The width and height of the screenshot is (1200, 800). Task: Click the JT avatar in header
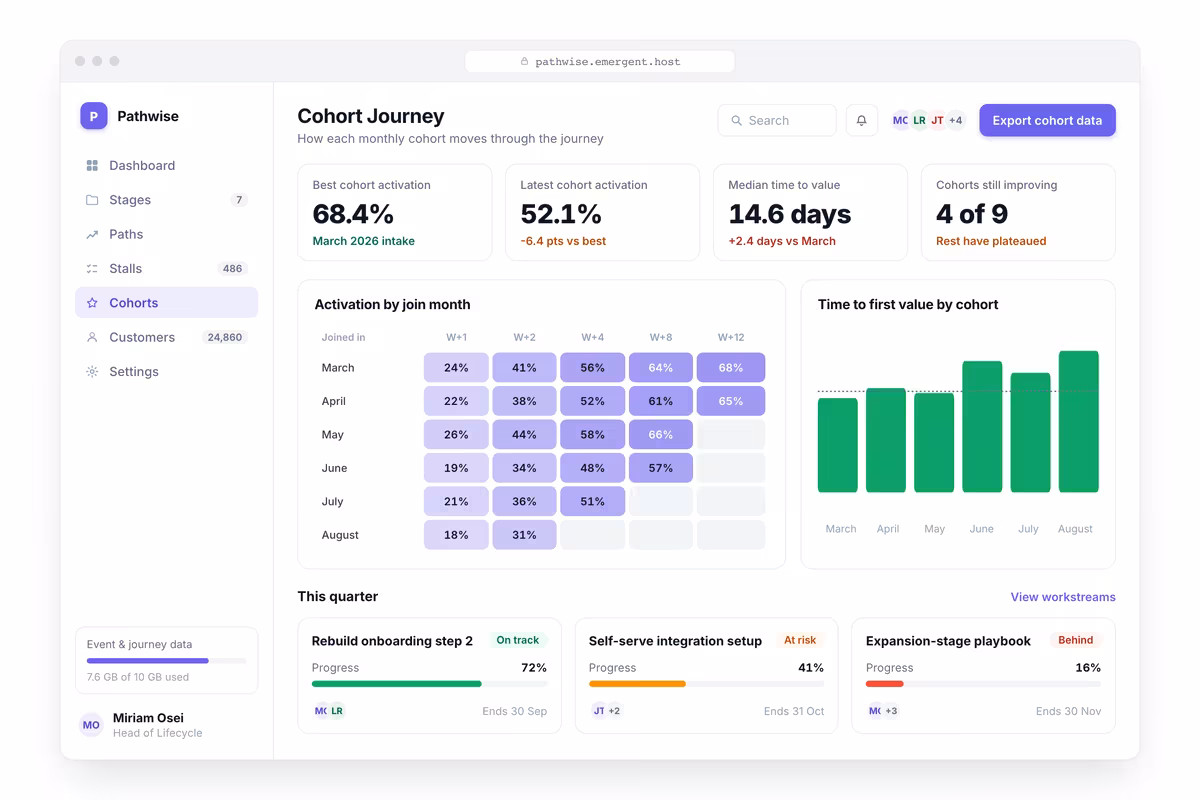pyautogui.click(x=937, y=120)
